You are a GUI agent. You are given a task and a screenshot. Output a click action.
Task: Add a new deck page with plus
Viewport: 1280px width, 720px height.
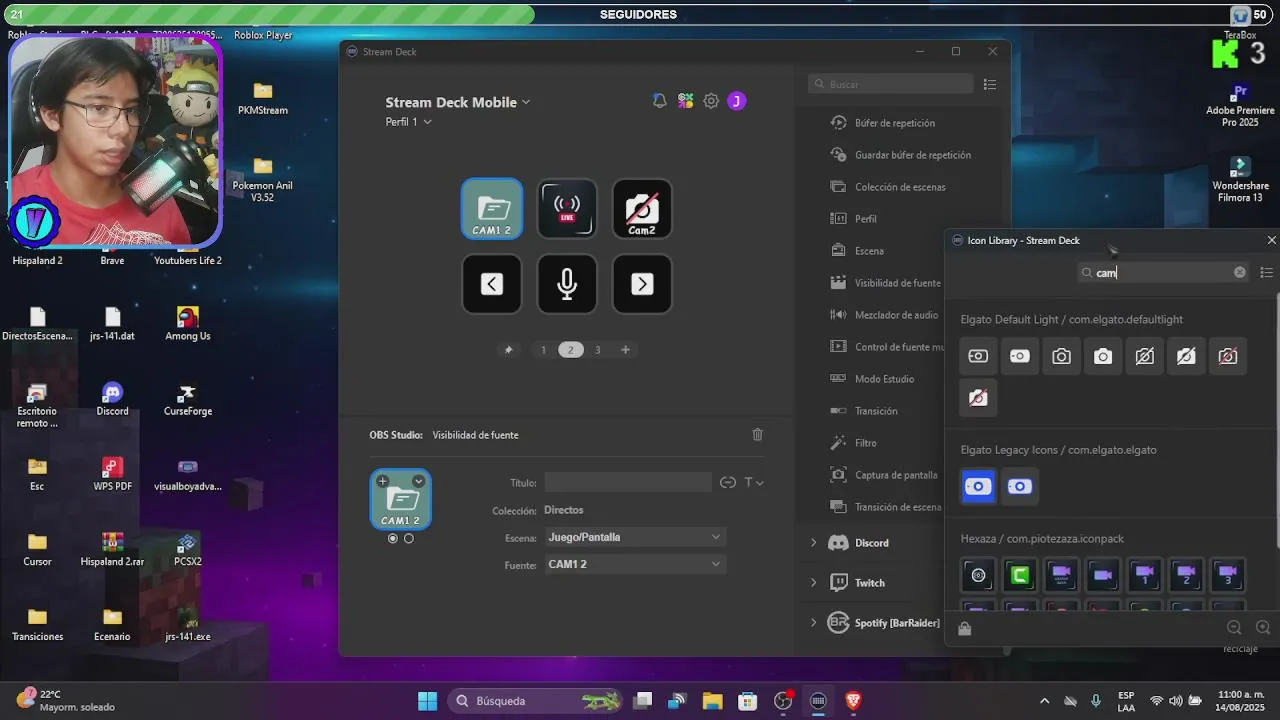pyautogui.click(x=625, y=350)
